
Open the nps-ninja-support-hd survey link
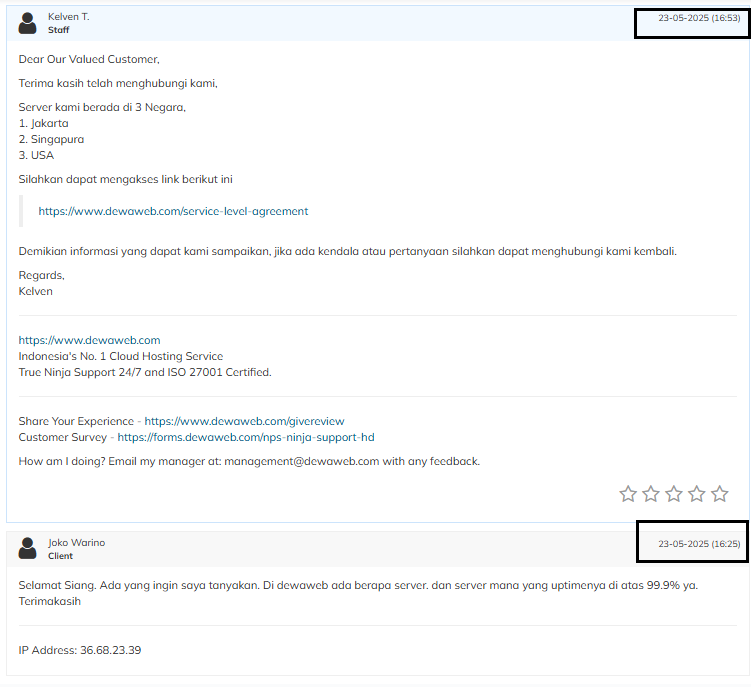pos(245,438)
